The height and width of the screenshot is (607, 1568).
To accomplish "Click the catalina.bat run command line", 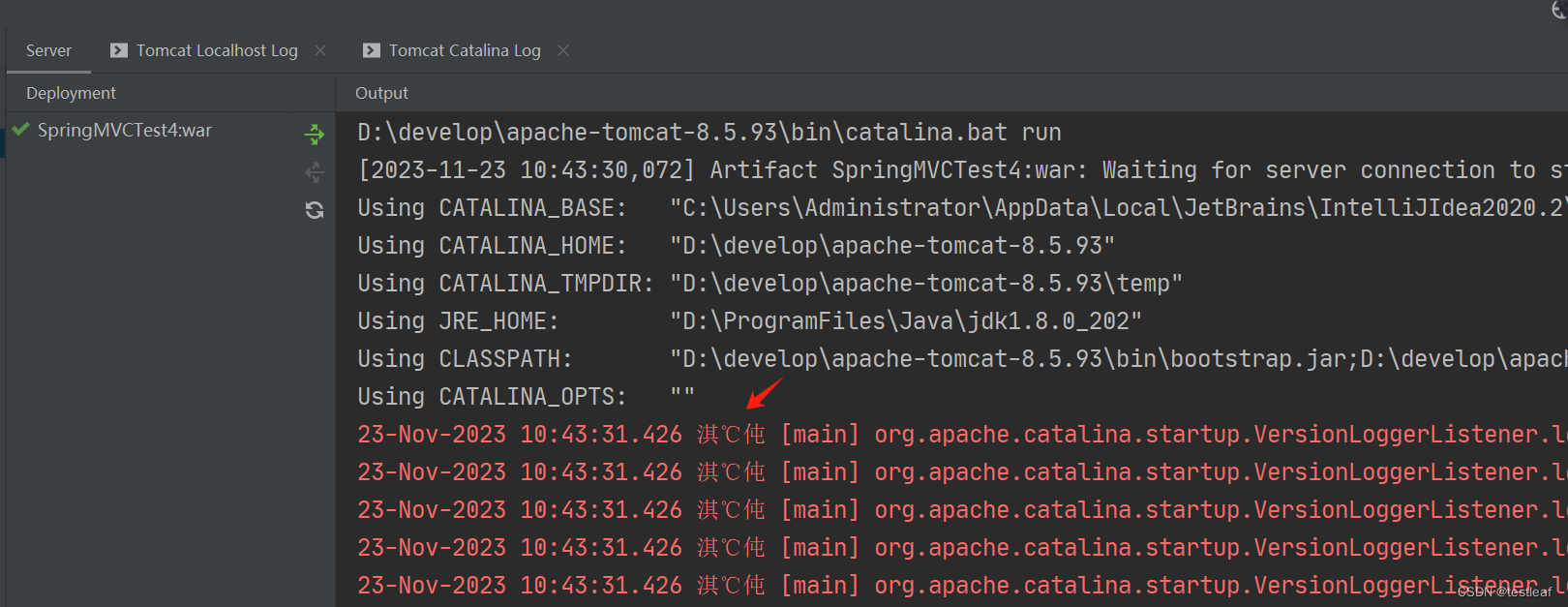I will pos(709,133).
